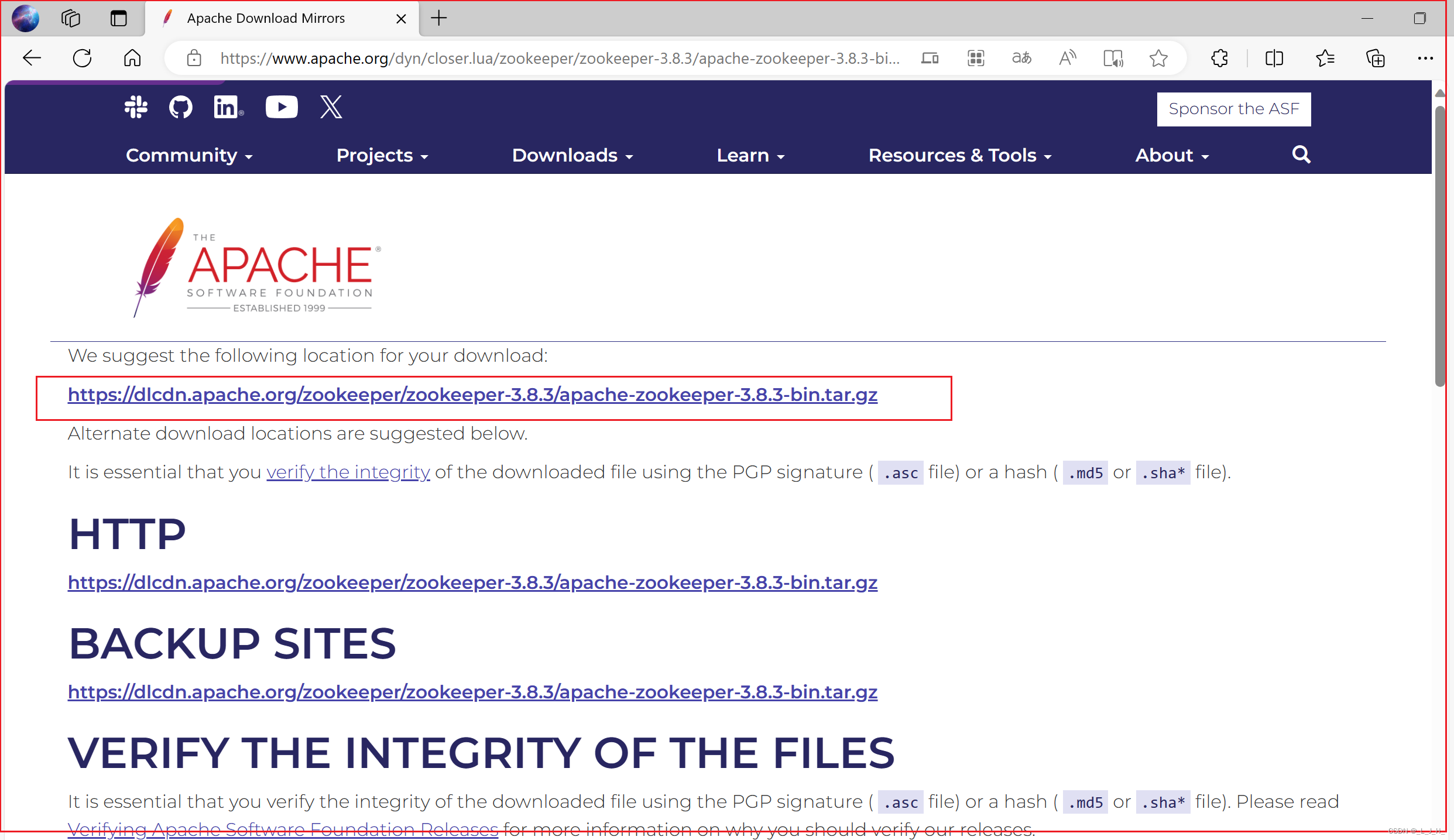Open Apache X (Twitter) icon link
1454x840 pixels.
coord(331,107)
